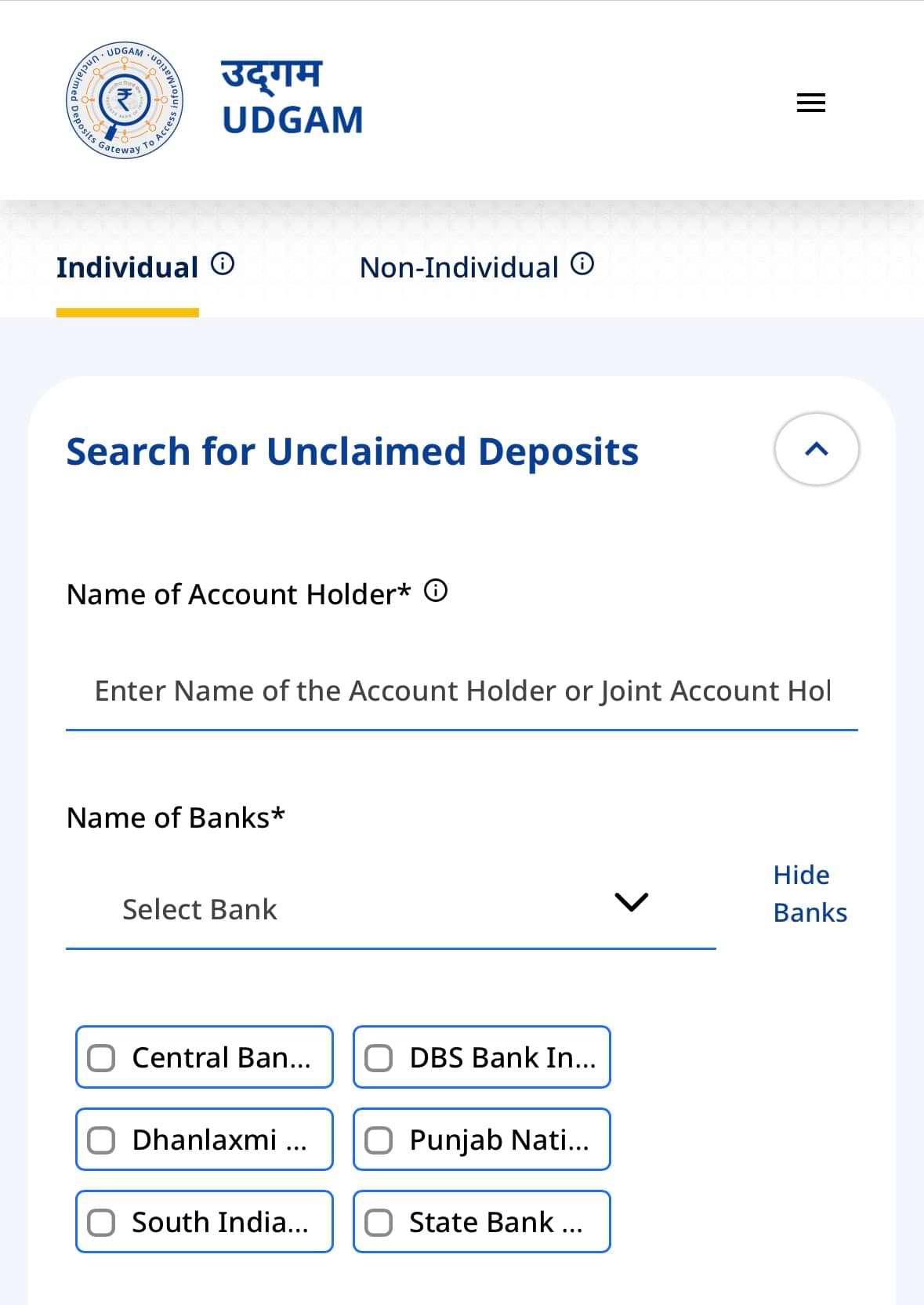Focus the account holder name input field
Screen dimensions: 924x1305
pos(462,691)
